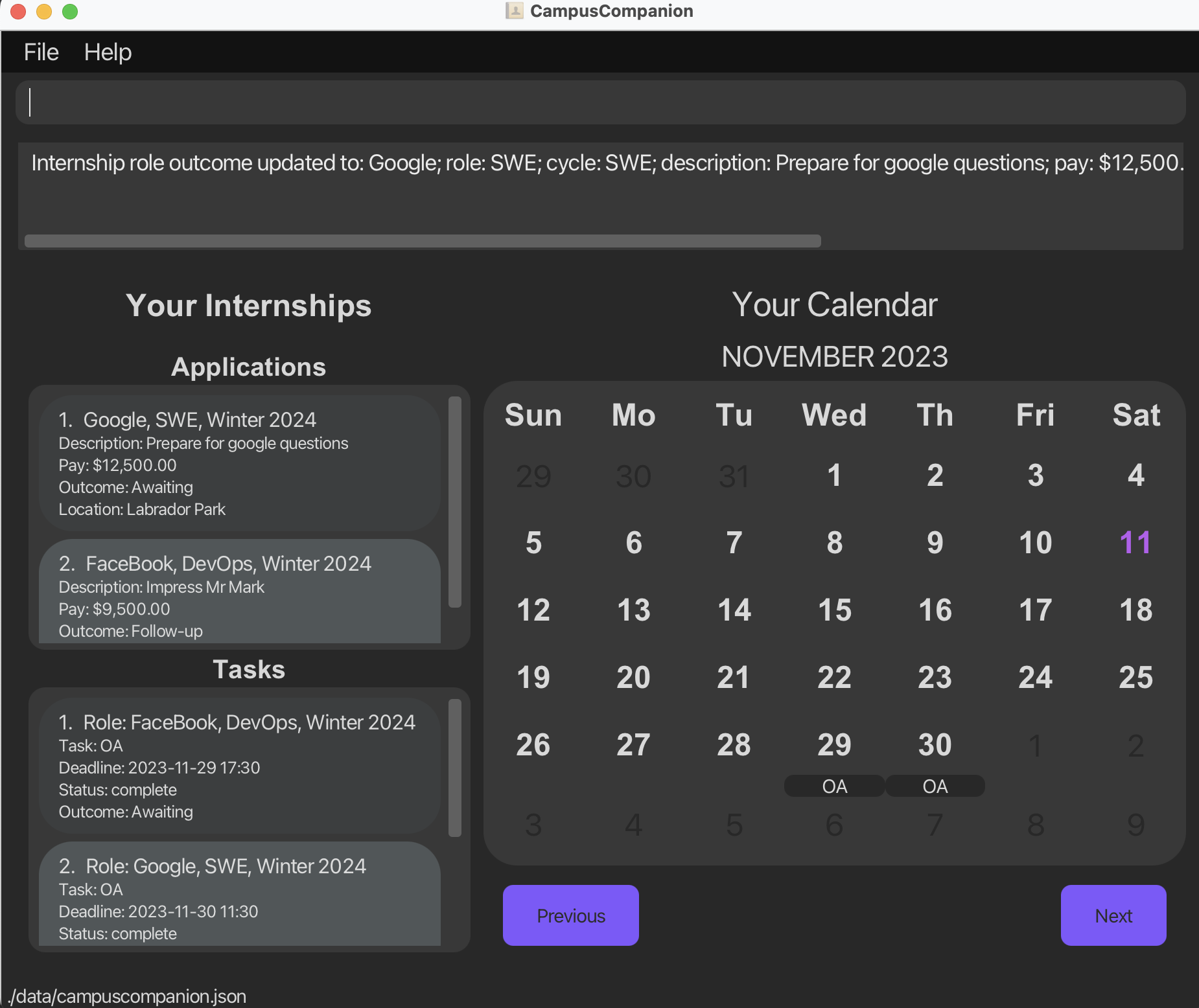Click calendar date 19
The image size is (1199, 1008).
pos(533,678)
